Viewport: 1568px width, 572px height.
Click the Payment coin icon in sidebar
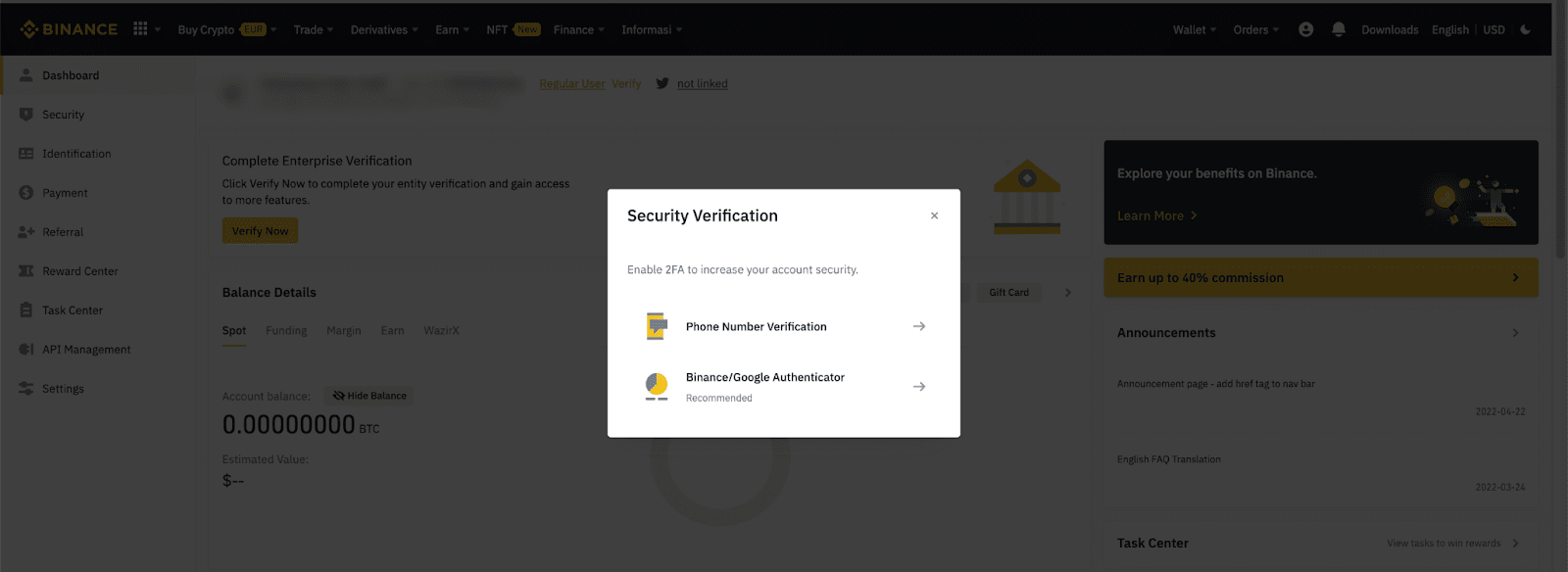pos(26,193)
